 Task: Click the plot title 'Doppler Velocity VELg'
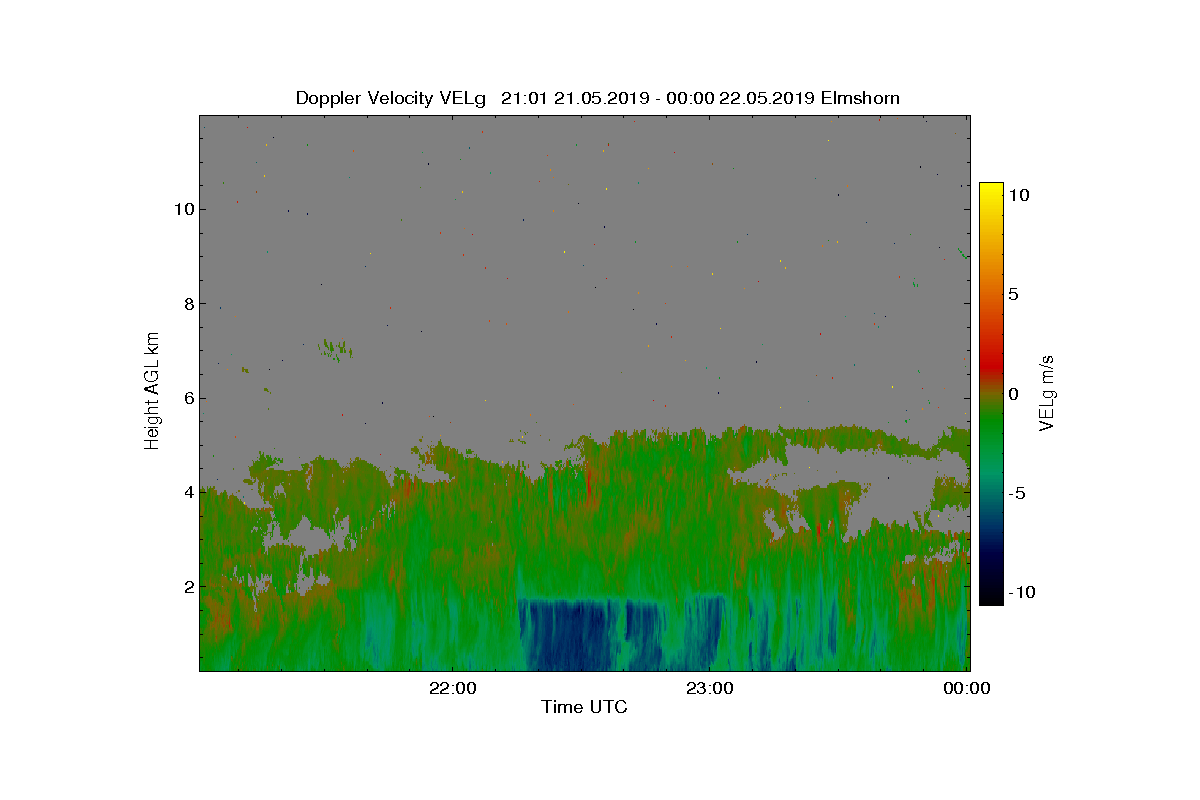(x=391, y=98)
